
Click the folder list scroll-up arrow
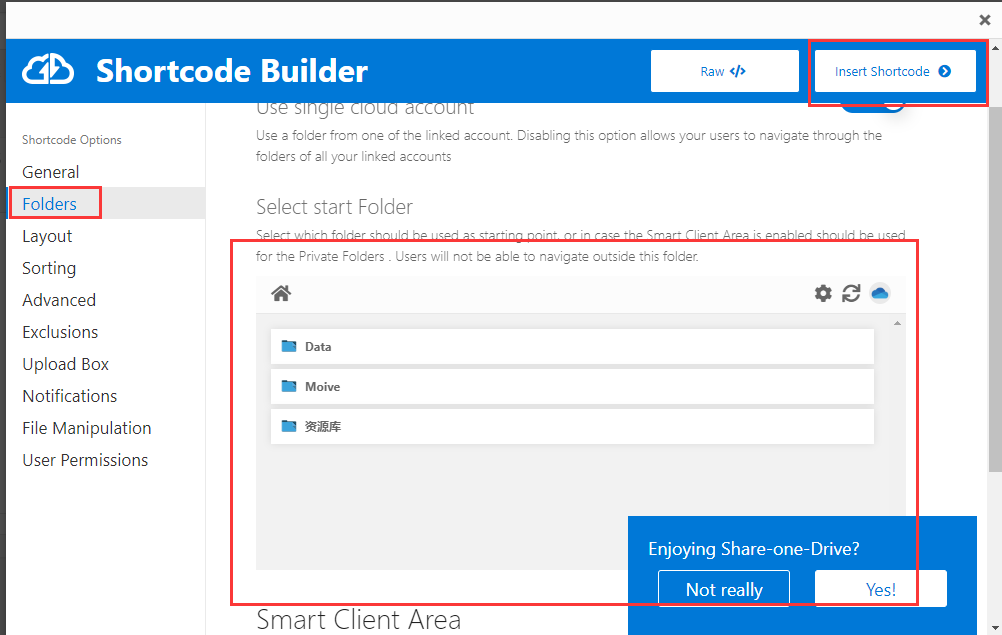click(897, 323)
